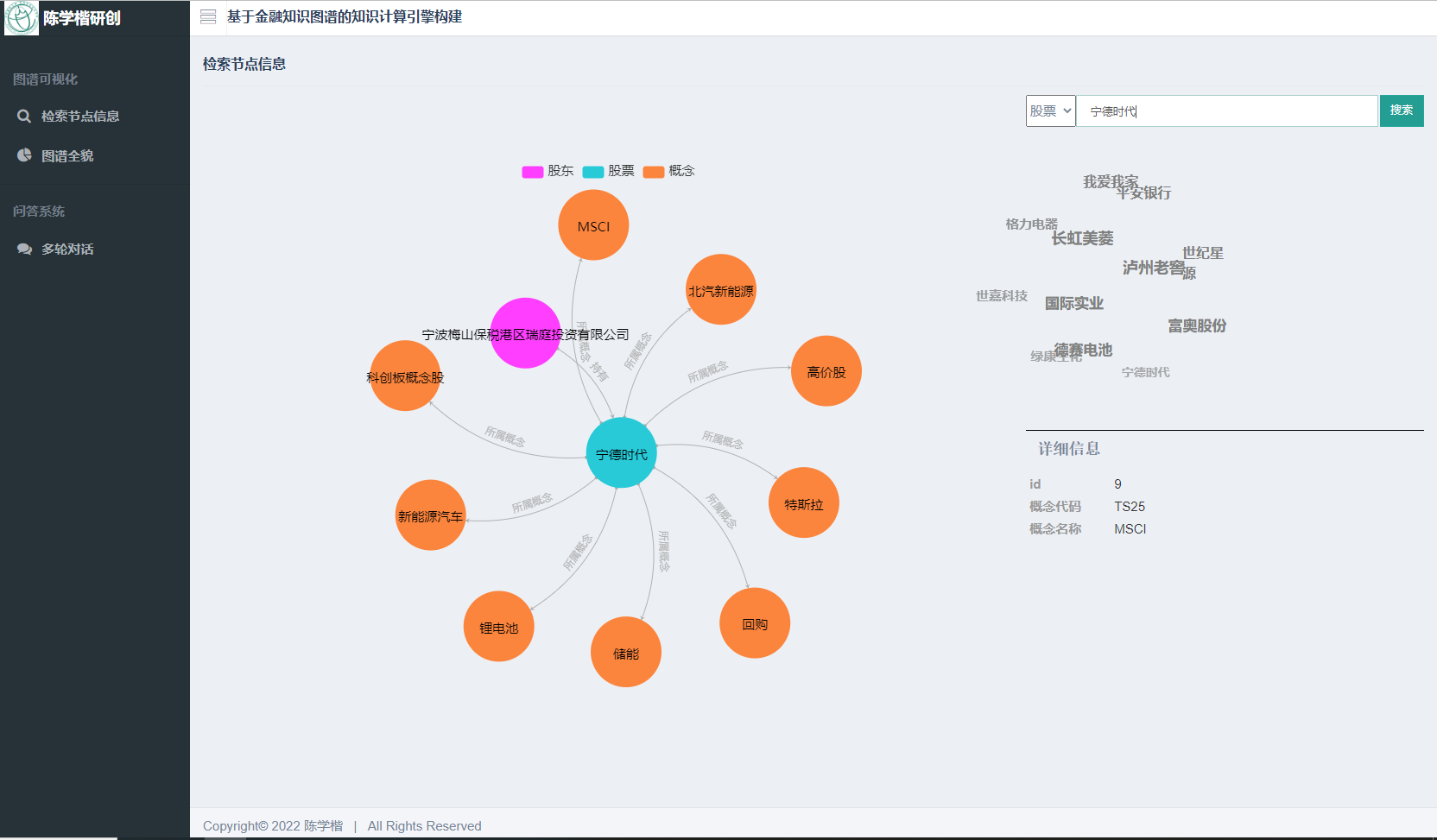The height and width of the screenshot is (840, 1437).
Task: Click 泸州老窖 in the word cloud
Action: [x=1154, y=268]
